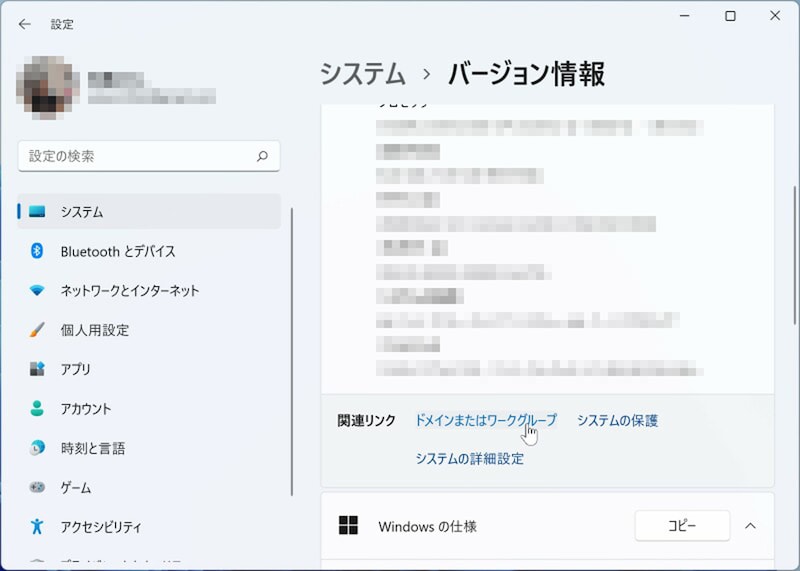
Task: Click the Apps icon in sidebar
Action: (37, 369)
